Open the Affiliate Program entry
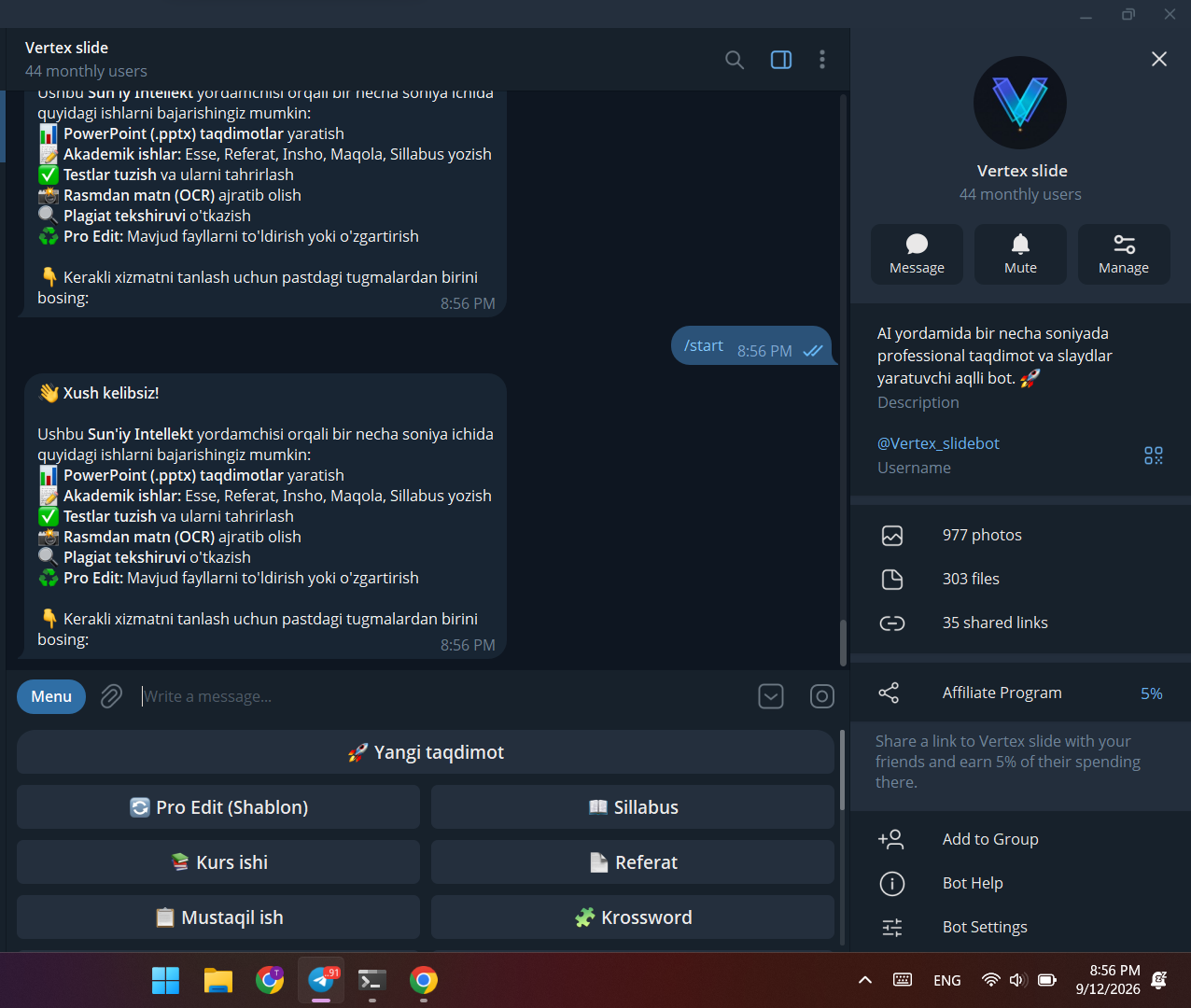Screen dimensions: 1191x1008 [x=1020, y=693]
